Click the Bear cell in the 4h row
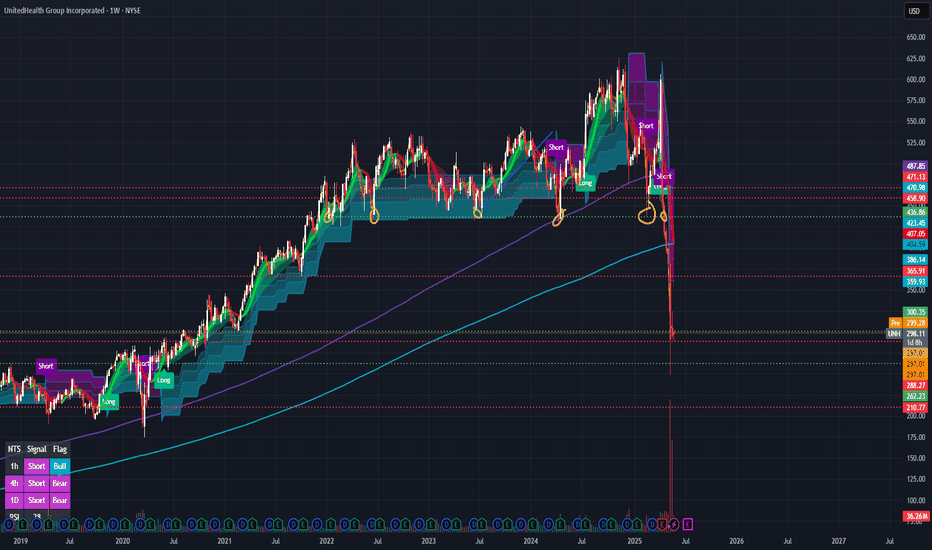 pos(59,483)
